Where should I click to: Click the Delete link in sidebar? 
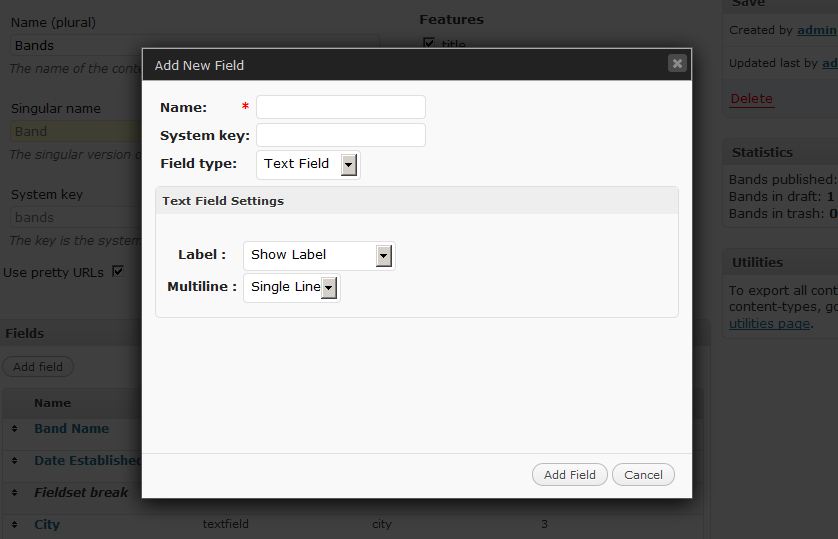[x=751, y=99]
